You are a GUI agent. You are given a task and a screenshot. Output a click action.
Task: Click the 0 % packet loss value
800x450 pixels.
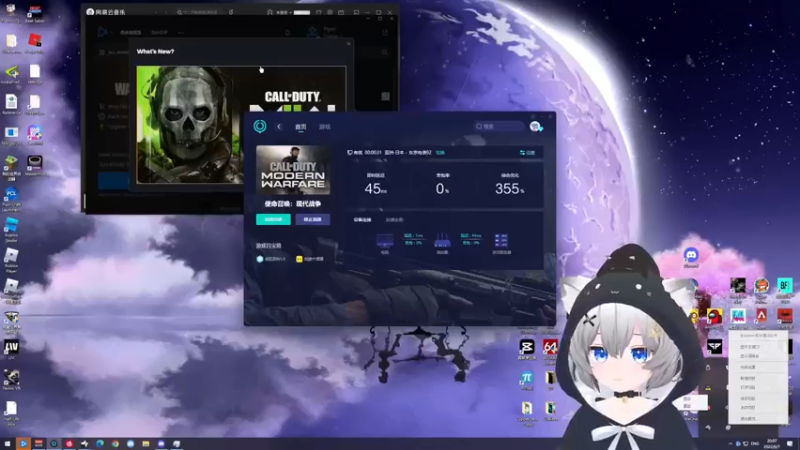coord(442,189)
